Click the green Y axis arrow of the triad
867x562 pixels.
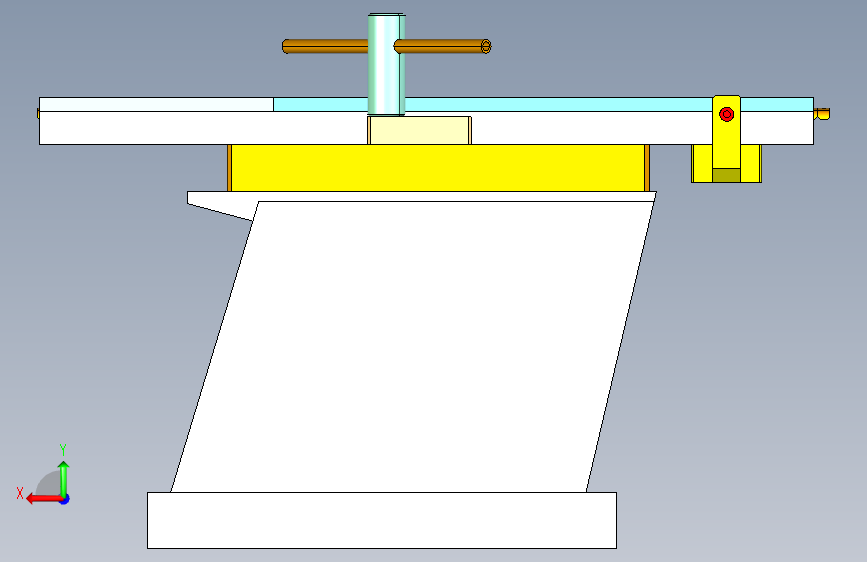64,478
